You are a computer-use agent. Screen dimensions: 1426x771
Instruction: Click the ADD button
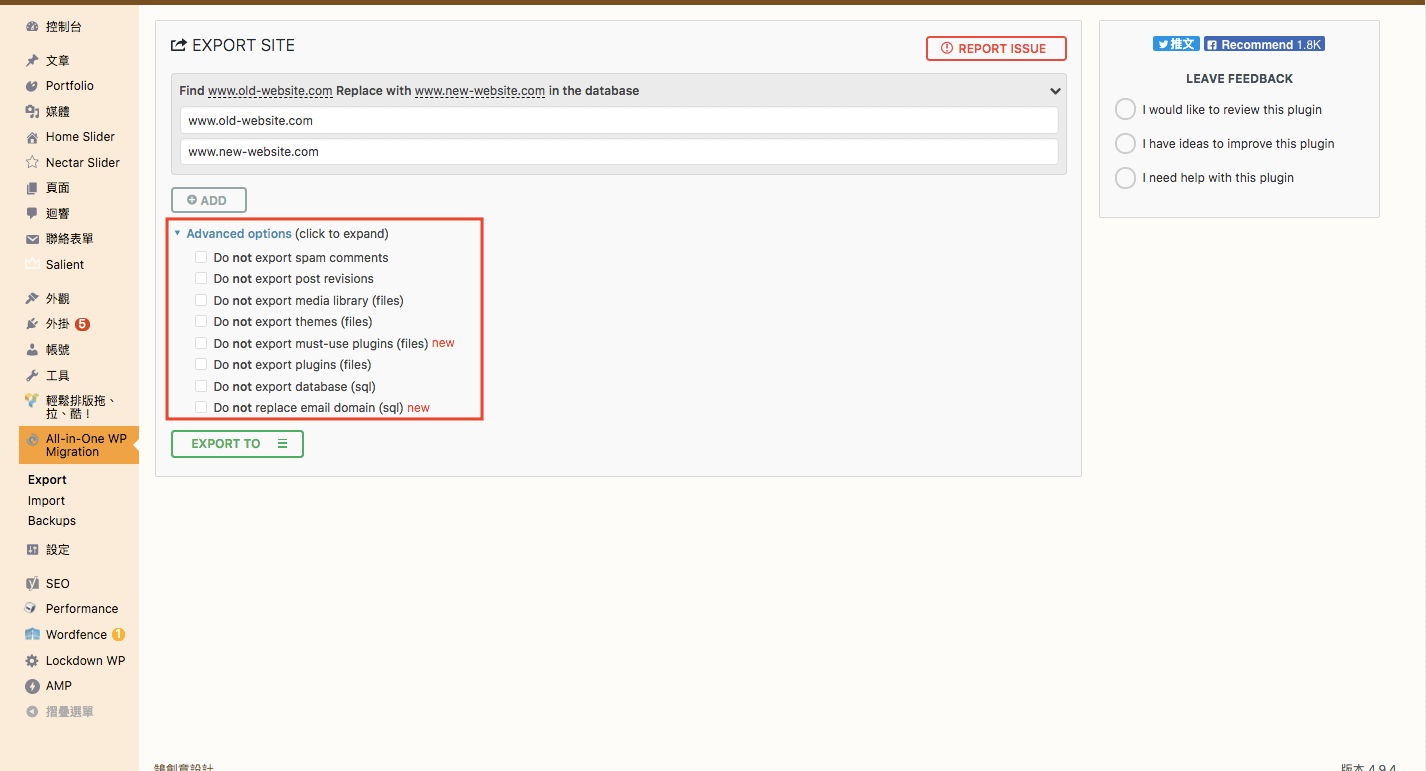tap(209, 200)
